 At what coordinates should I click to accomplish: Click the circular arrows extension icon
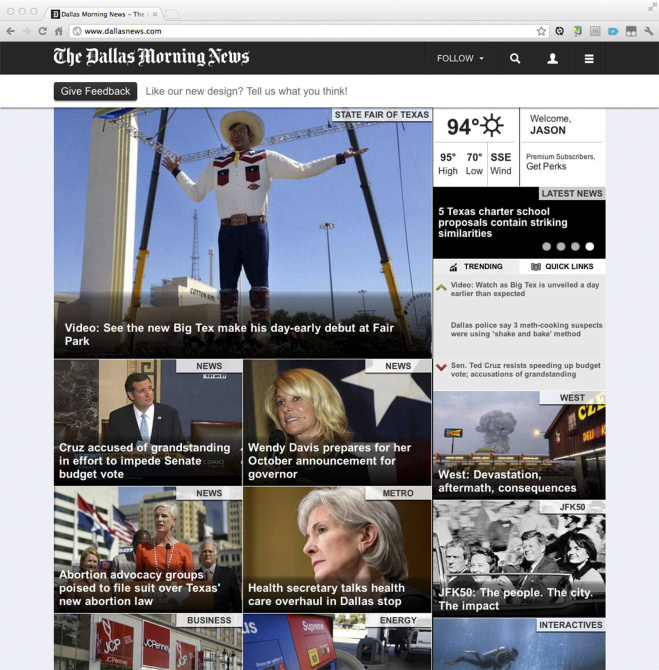[x=559, y=31]
